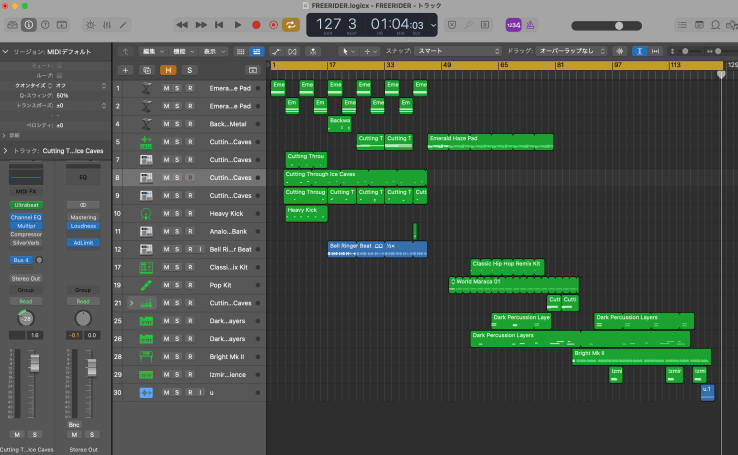This screenshot has height=455, width=738.
Task: Toggle the Cycle loop button
Action: (x=291, y=24)
